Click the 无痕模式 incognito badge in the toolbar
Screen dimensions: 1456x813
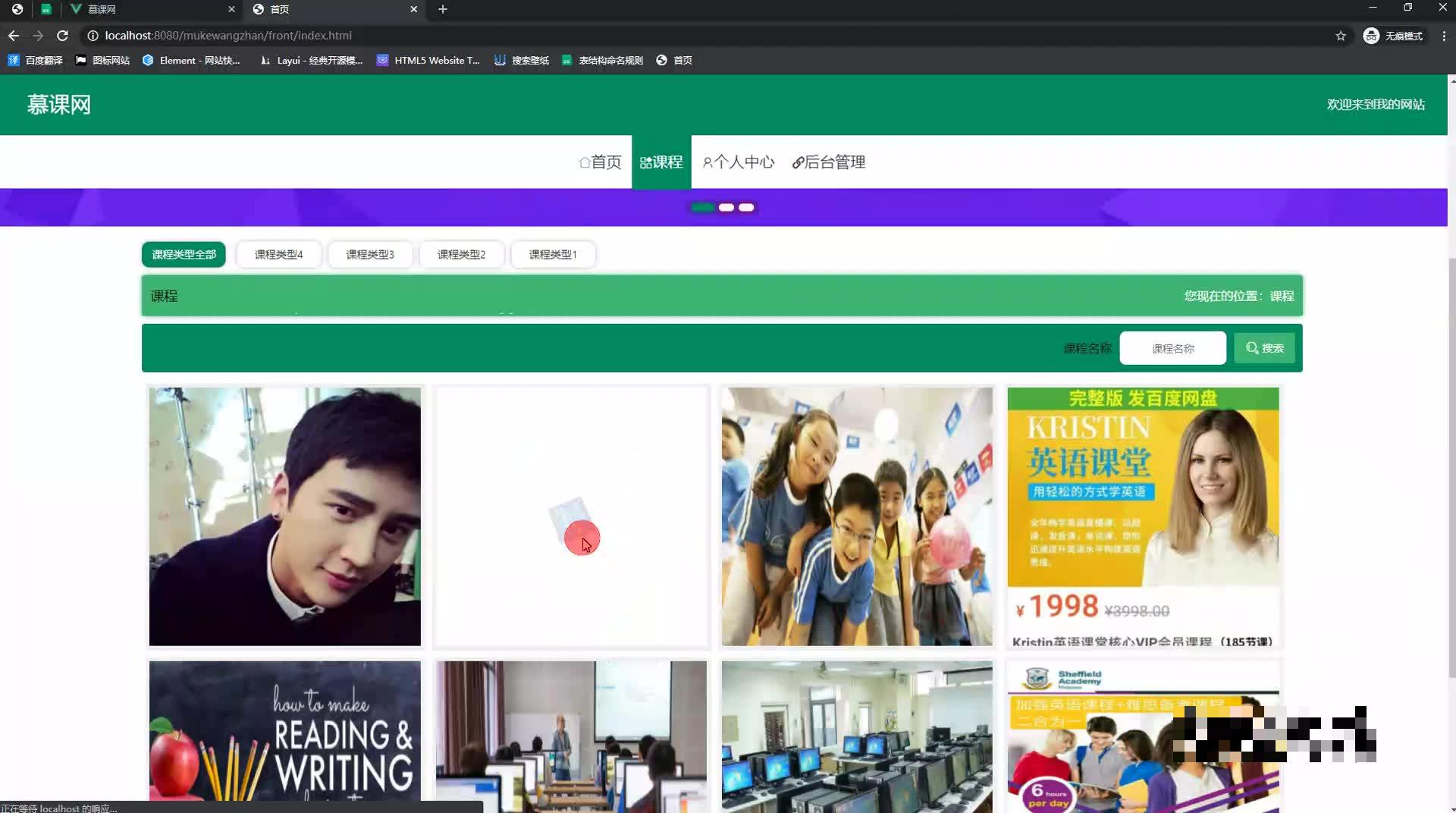[x=1394, y=36]
